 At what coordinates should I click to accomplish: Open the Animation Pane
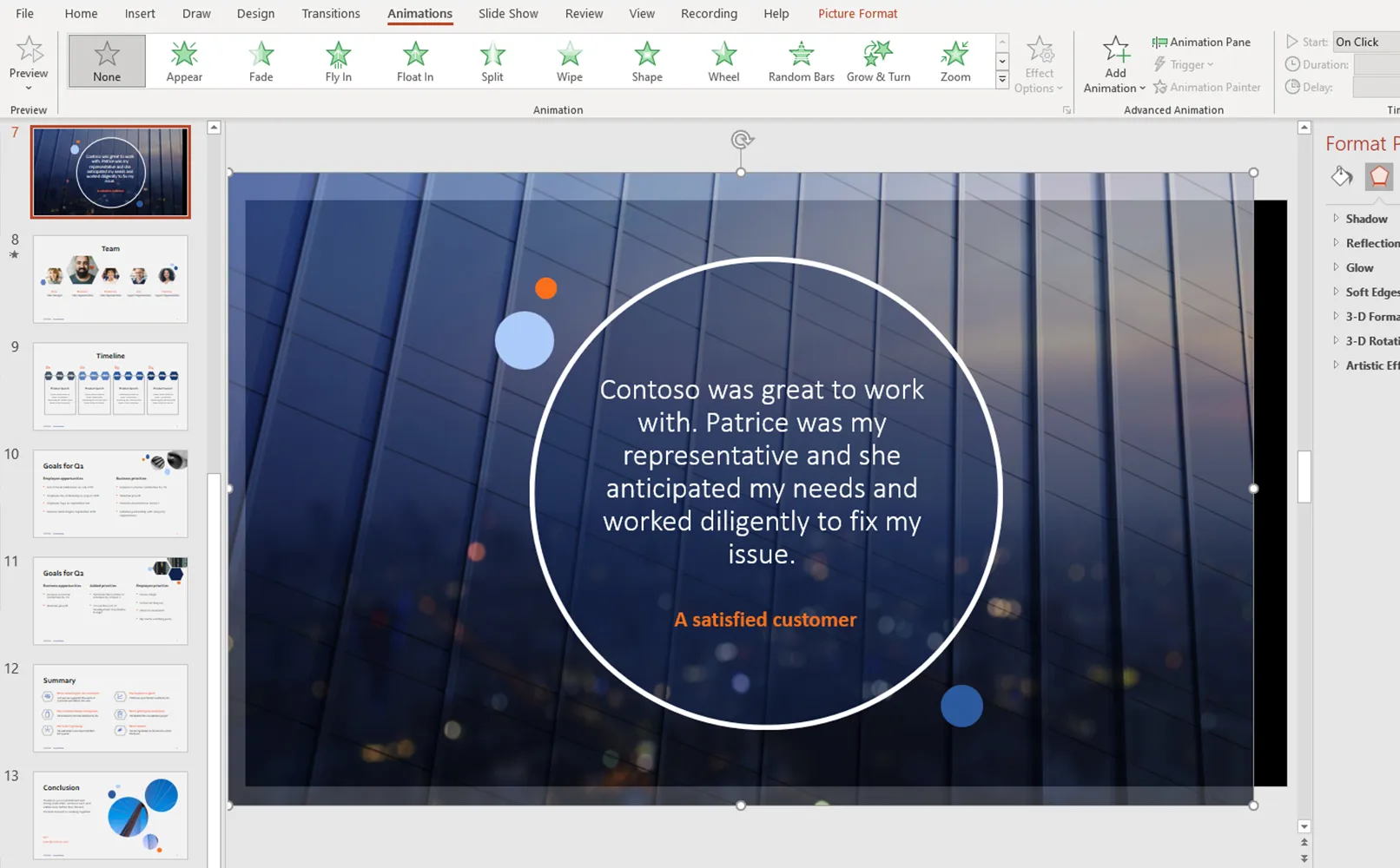(x=1201, y=42)
